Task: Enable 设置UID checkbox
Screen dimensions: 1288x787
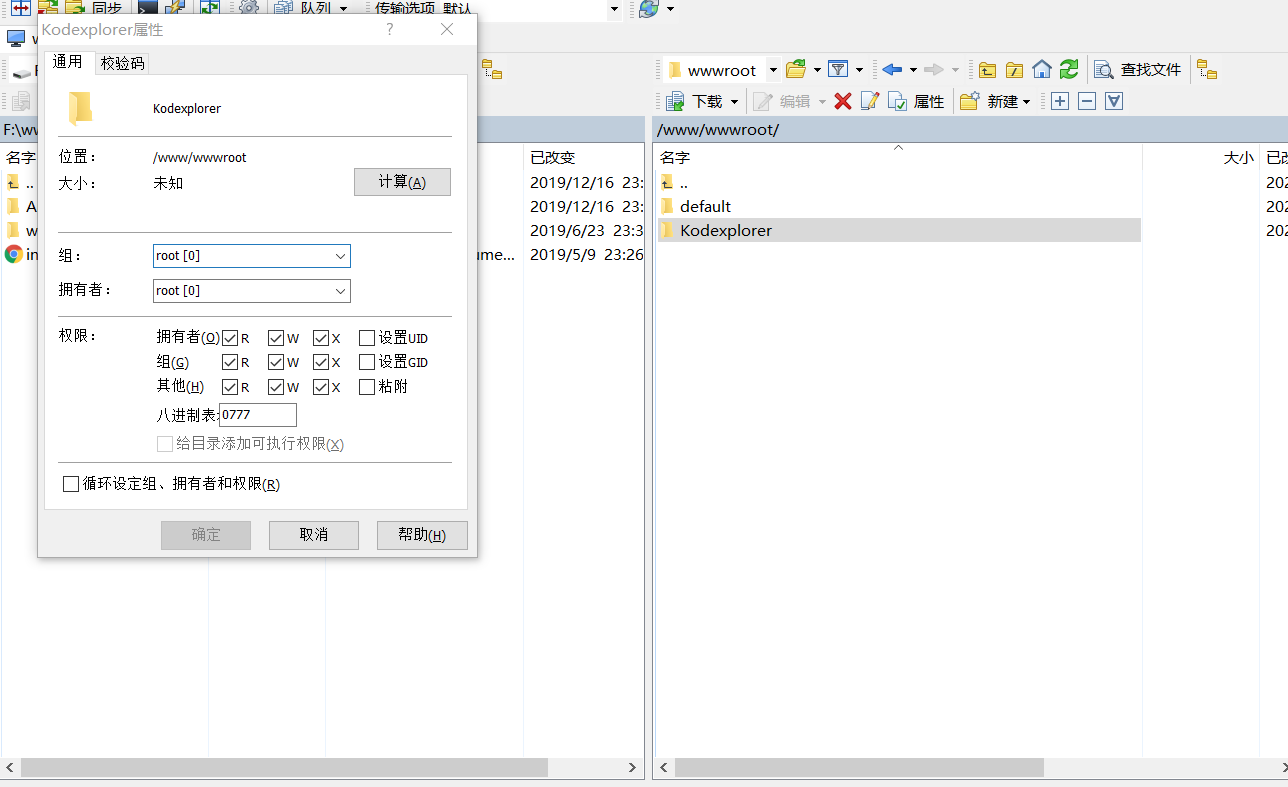Action: [367, 338]
